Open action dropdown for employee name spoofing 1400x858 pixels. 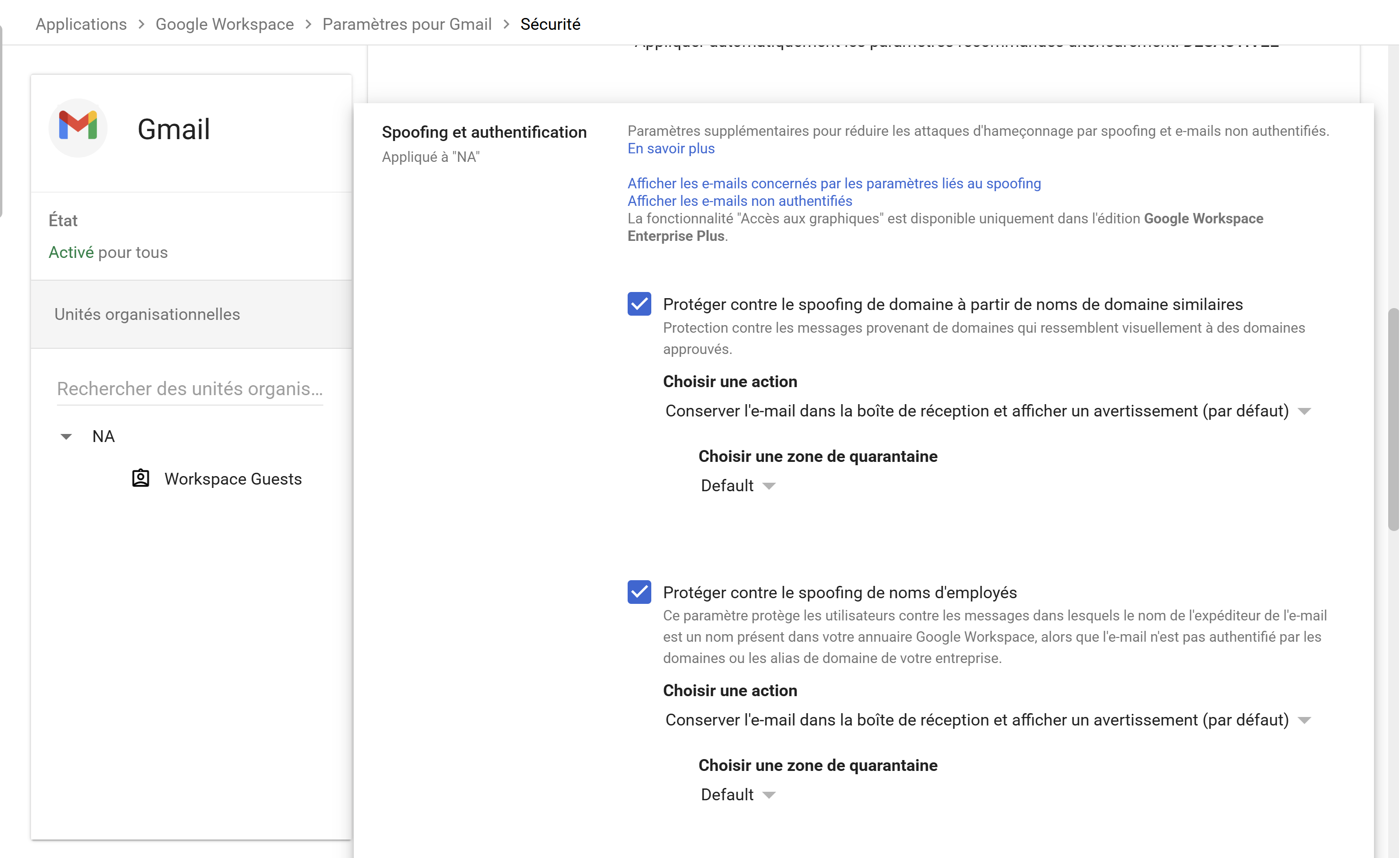(x=988, y=720)
